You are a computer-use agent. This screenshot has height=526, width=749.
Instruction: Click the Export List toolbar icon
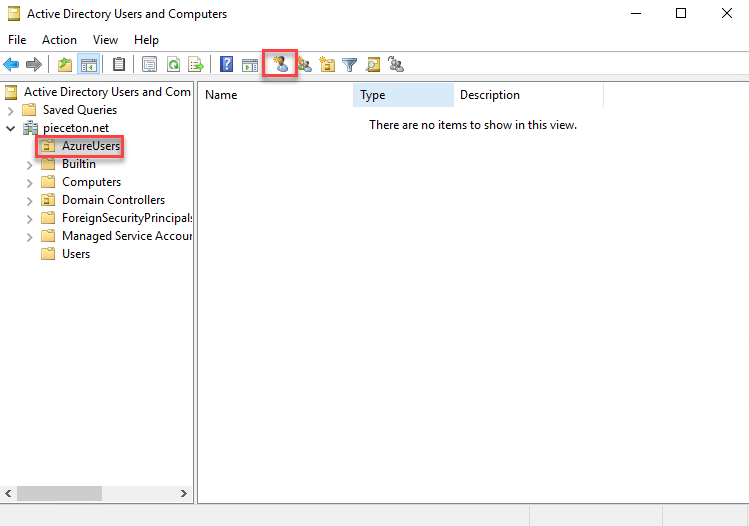click(196, 64)
